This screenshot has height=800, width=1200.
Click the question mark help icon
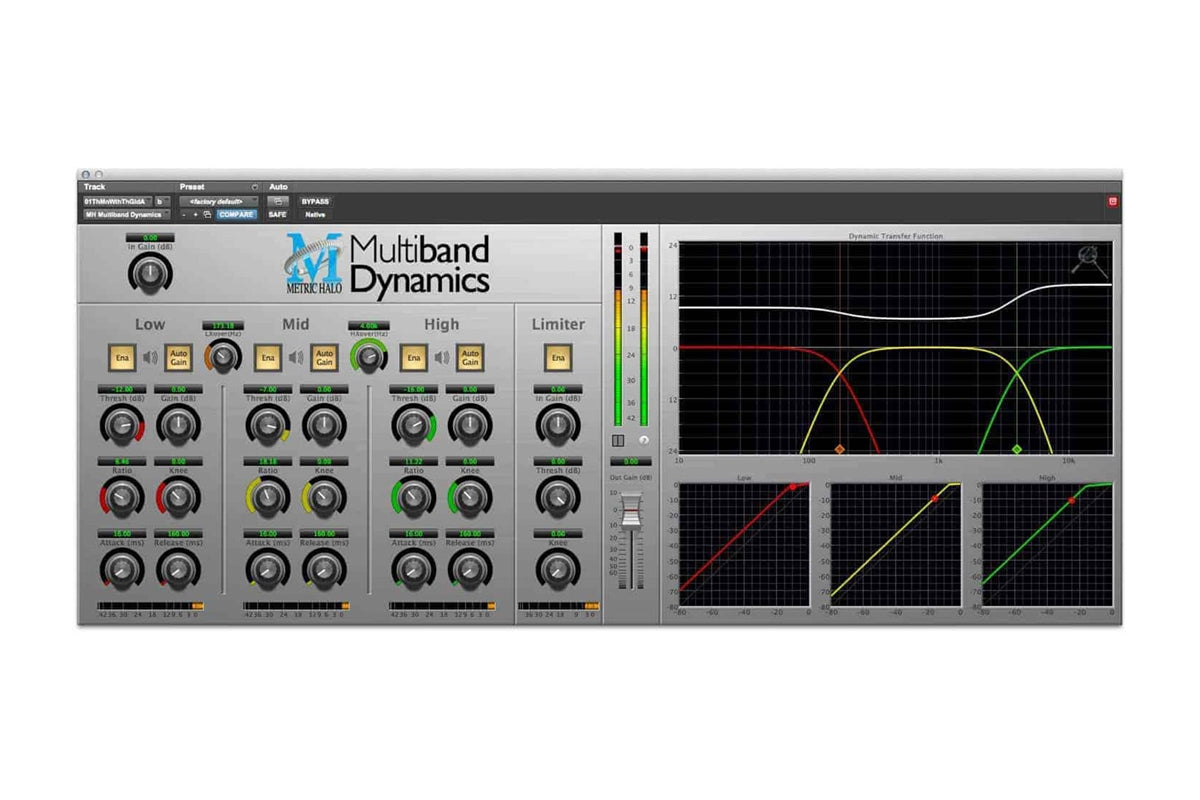click(645, 440)
